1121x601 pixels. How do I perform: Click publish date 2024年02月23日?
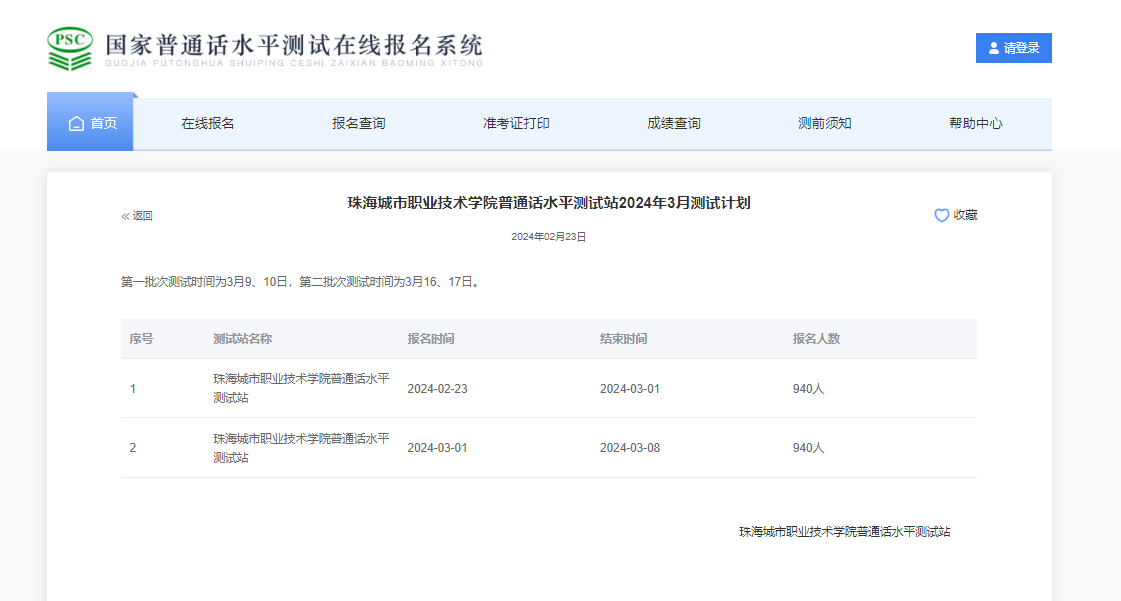tap(548, 237)
